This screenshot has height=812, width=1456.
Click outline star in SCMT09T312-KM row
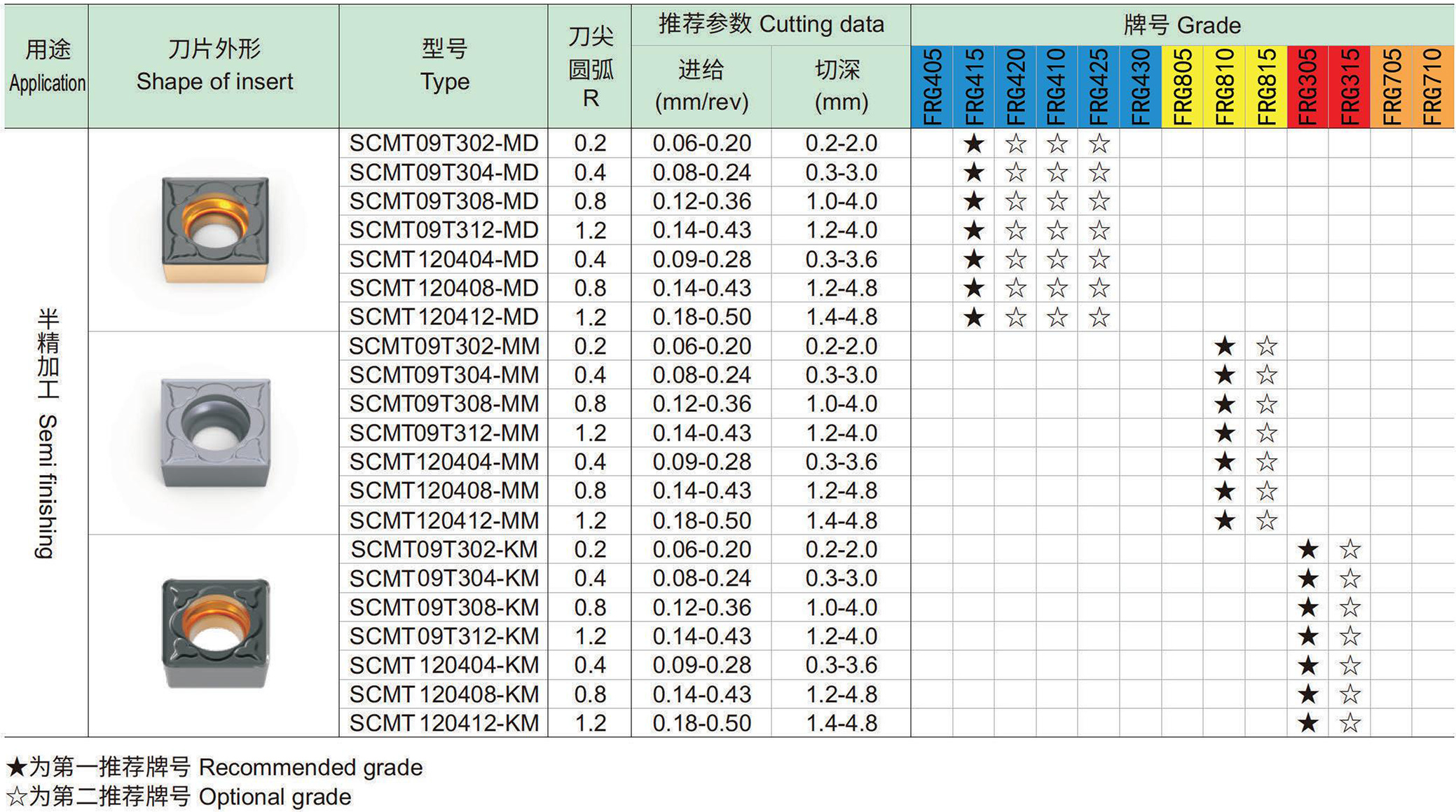pos(1350,636)
